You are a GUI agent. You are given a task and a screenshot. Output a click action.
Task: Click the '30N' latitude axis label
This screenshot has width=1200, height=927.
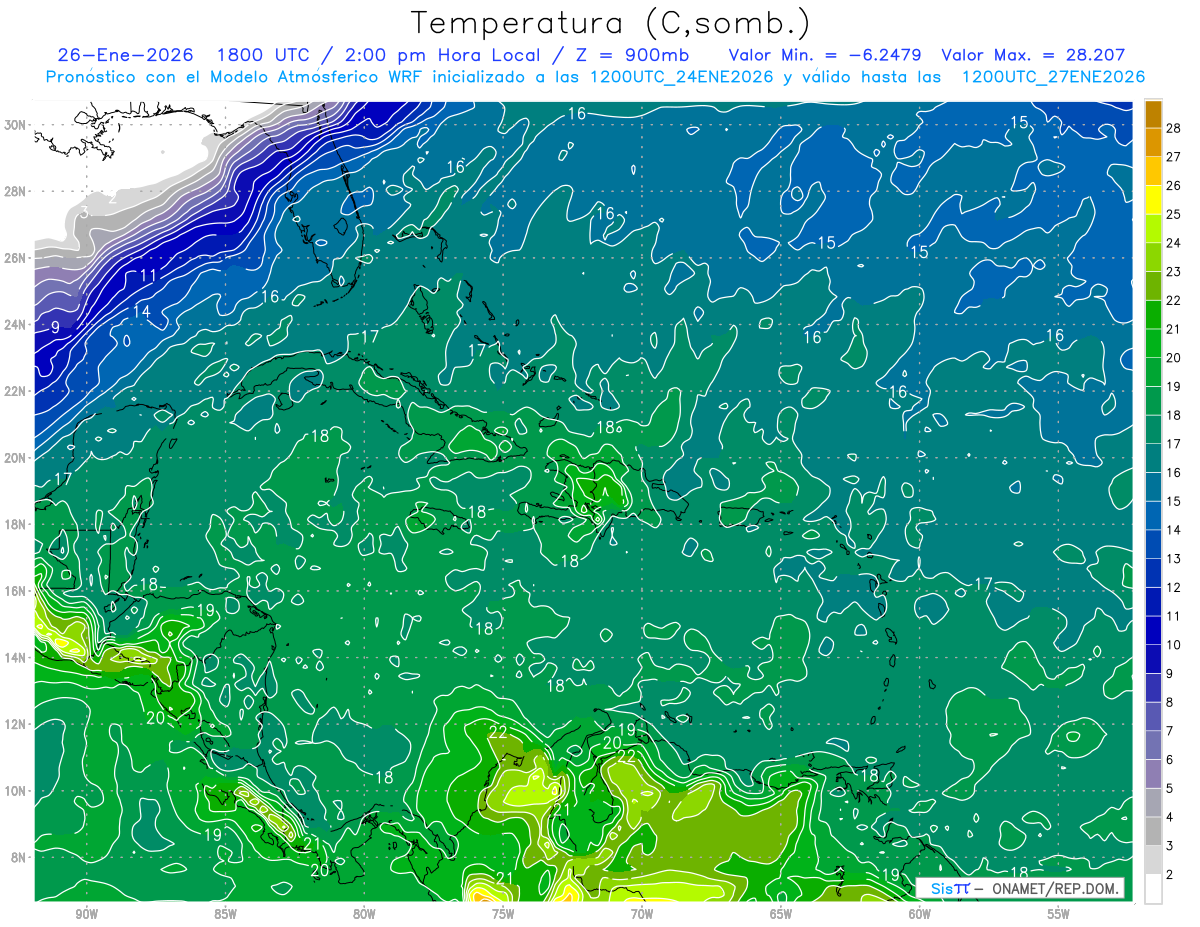[14, 125]
